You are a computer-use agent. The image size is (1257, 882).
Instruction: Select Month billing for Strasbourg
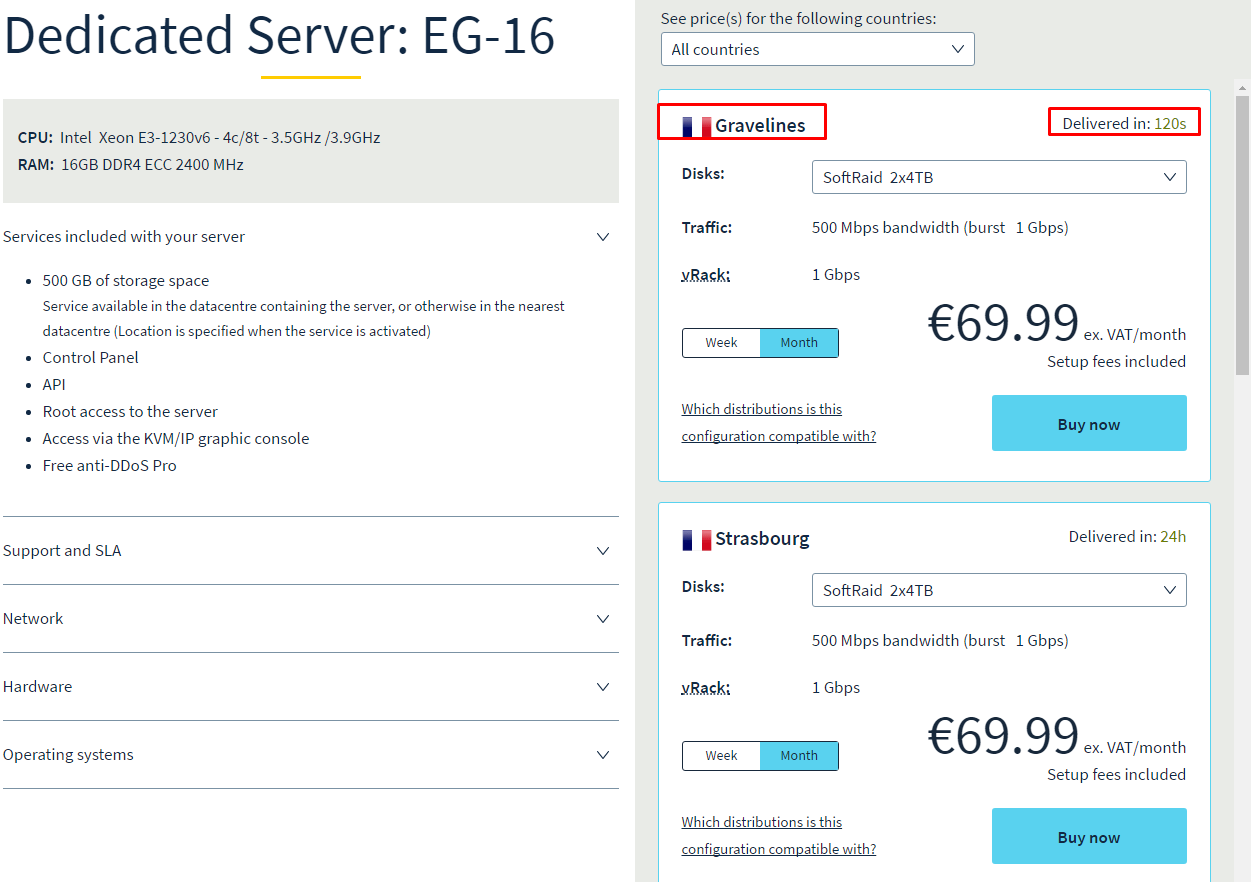click(x=799, y=756)
